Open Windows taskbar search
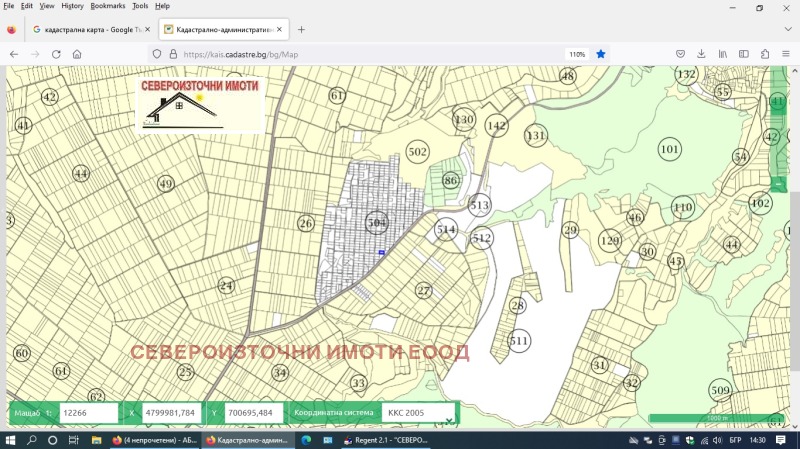Viewport: 800px width, 449px height. [32, 440]
